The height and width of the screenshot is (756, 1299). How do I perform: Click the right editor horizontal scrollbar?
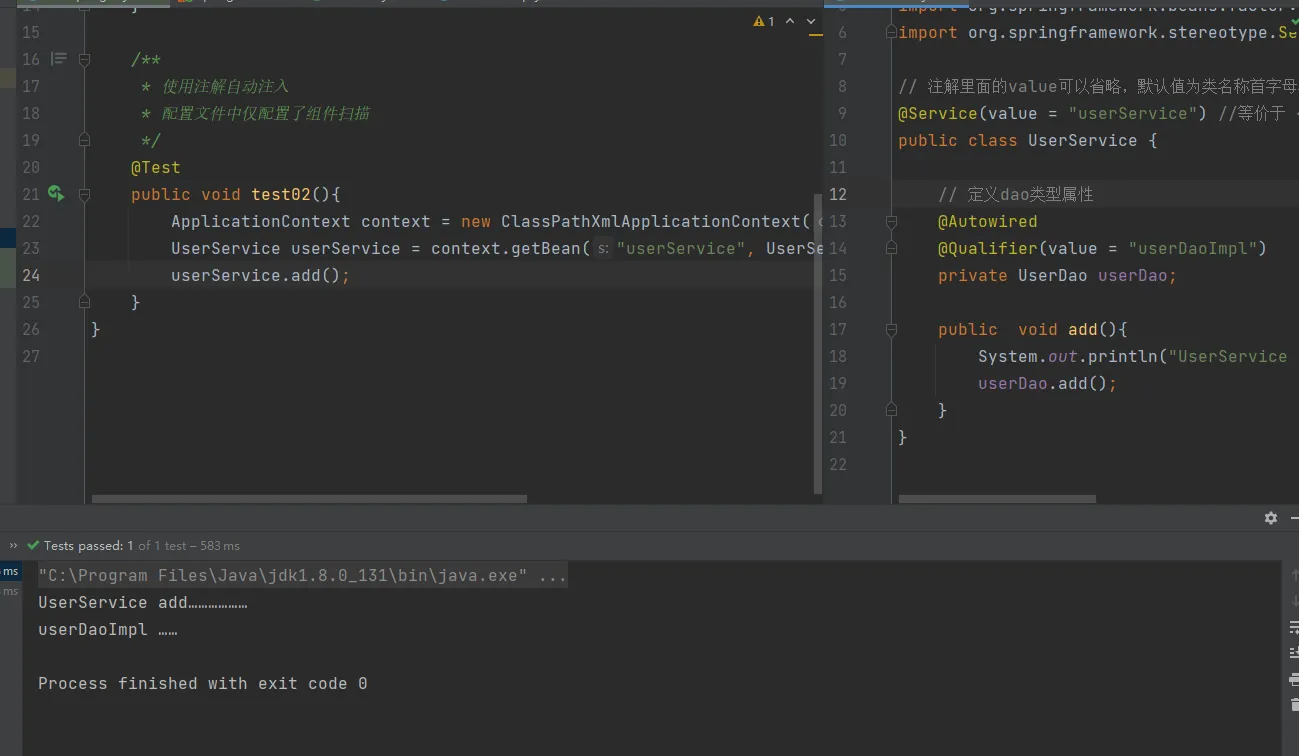pos(997,498)
